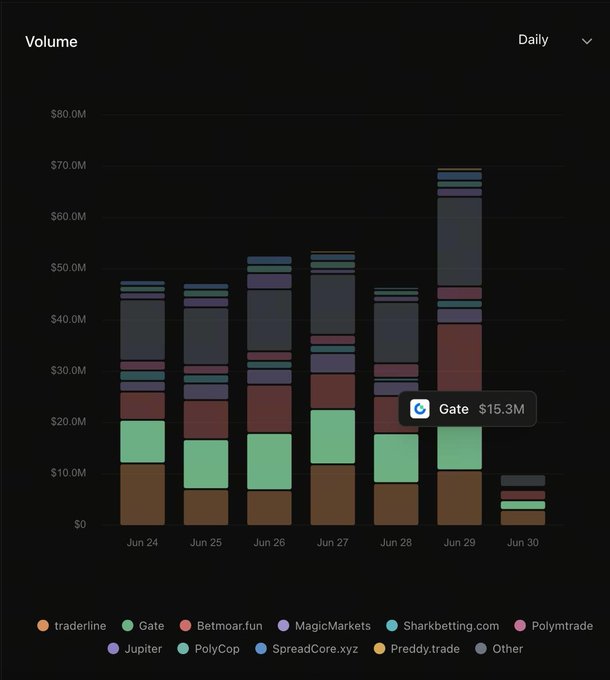Click the $10.0M axis label

(68, 473)
